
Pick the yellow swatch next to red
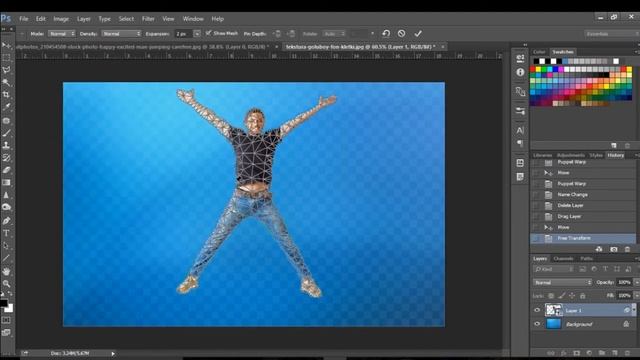pos(538,70)
